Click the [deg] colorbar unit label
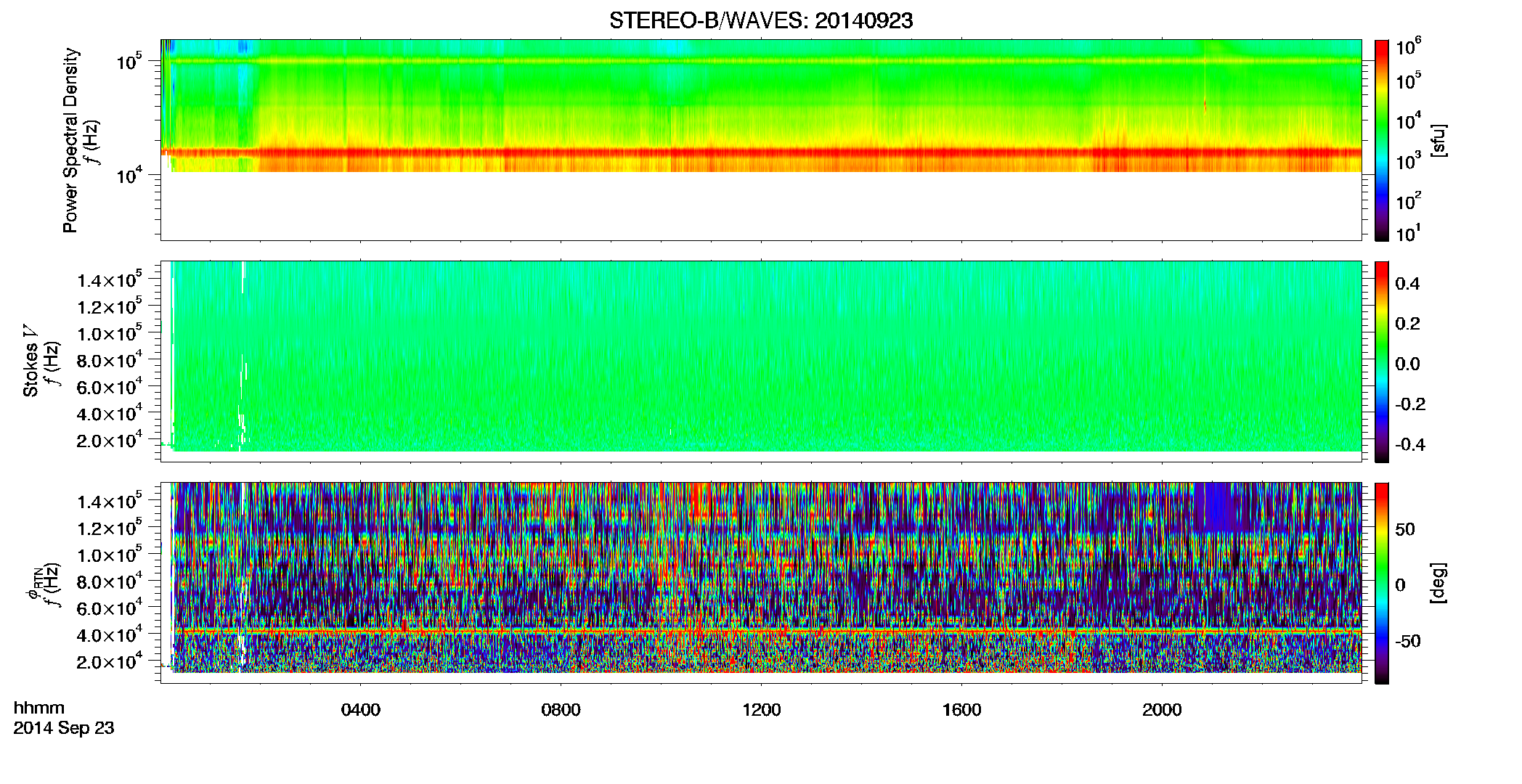The image size is (1522, 784). coord(1438,583)
